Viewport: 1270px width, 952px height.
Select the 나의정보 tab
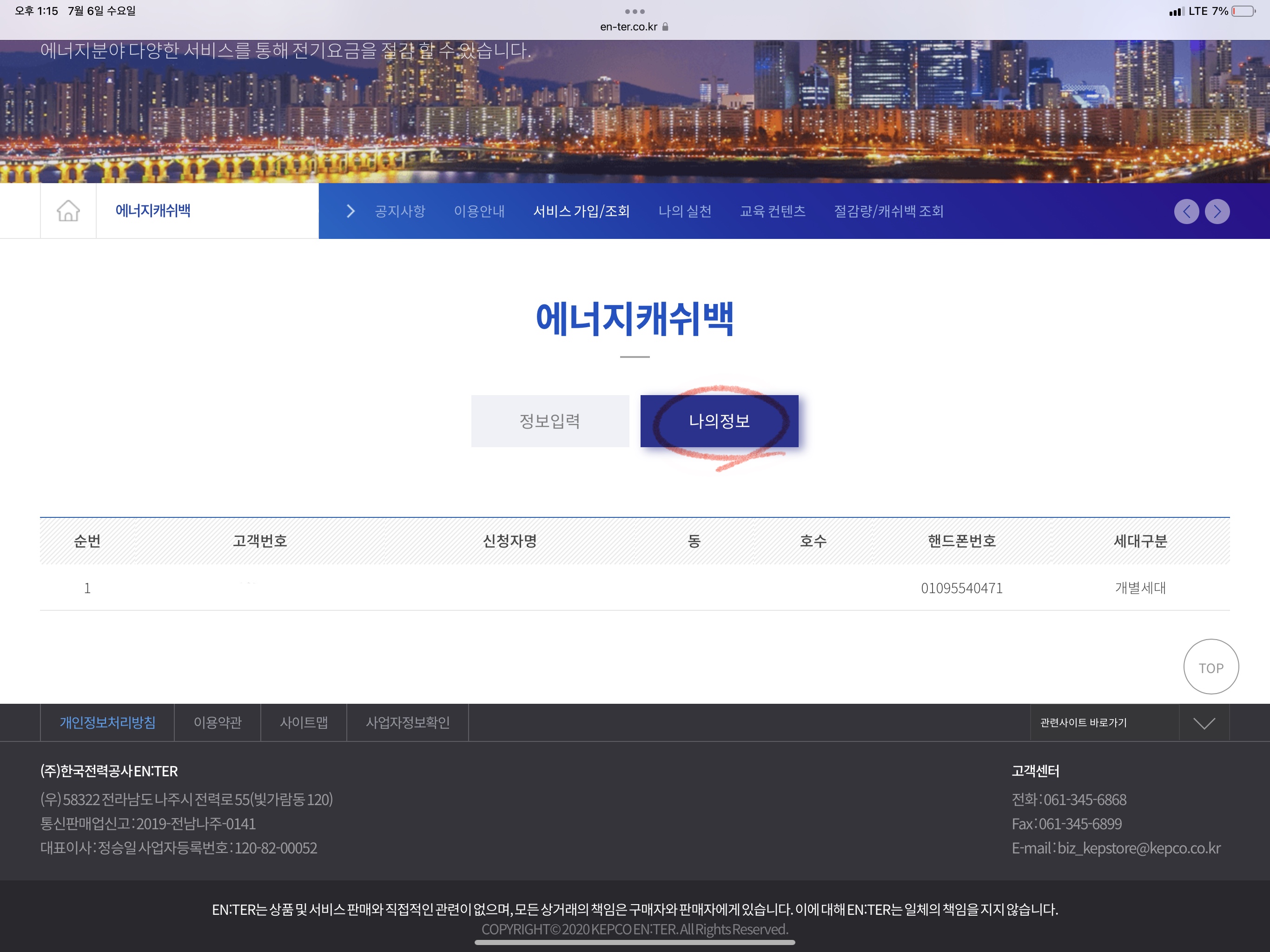pyautogui.click(x=719, y=421)
